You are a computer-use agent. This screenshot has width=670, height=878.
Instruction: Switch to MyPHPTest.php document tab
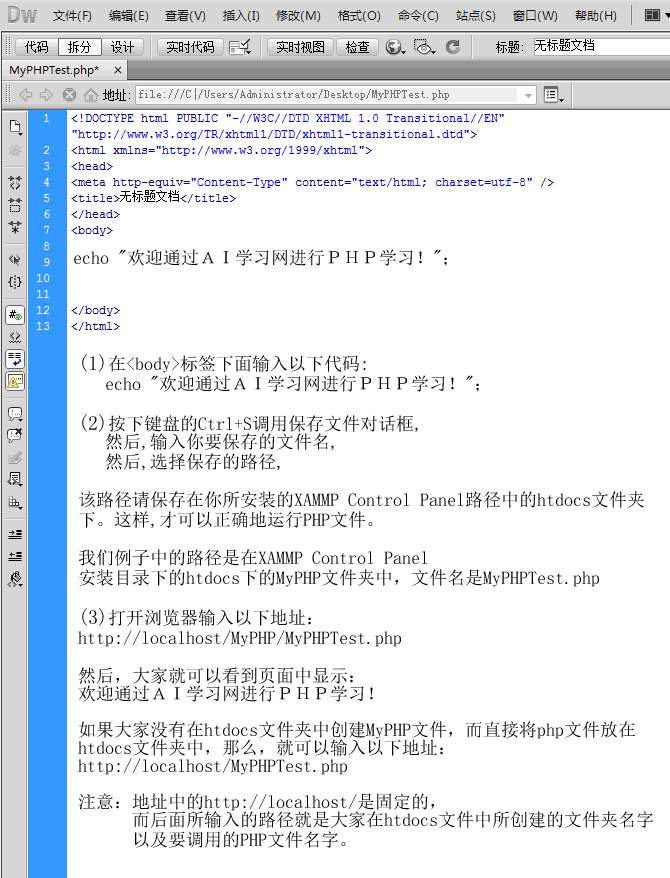(x=54, y=70)
